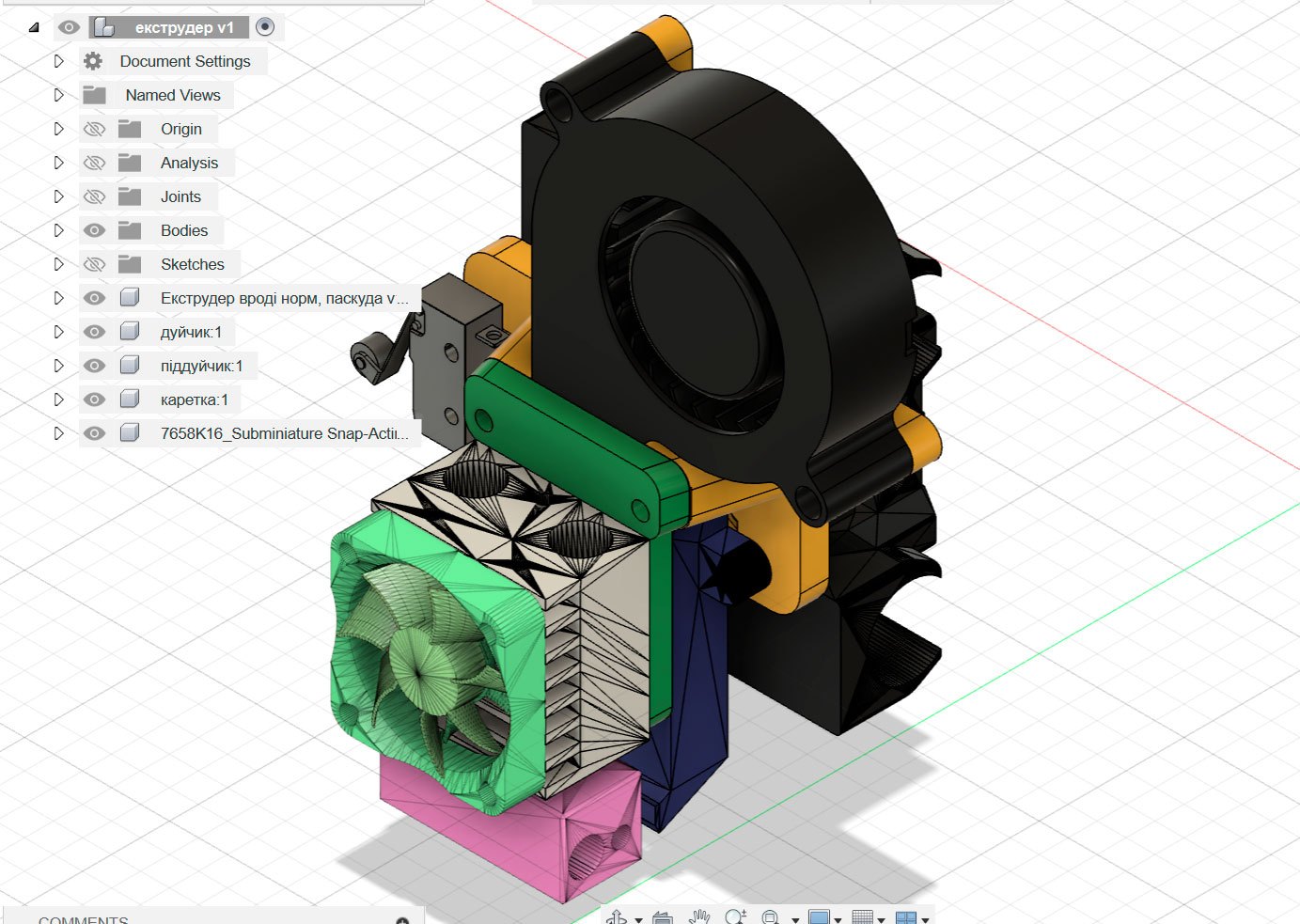Click the Viewports icon
The height and width of the screenshot is (924, 1300).
(906, 918)
